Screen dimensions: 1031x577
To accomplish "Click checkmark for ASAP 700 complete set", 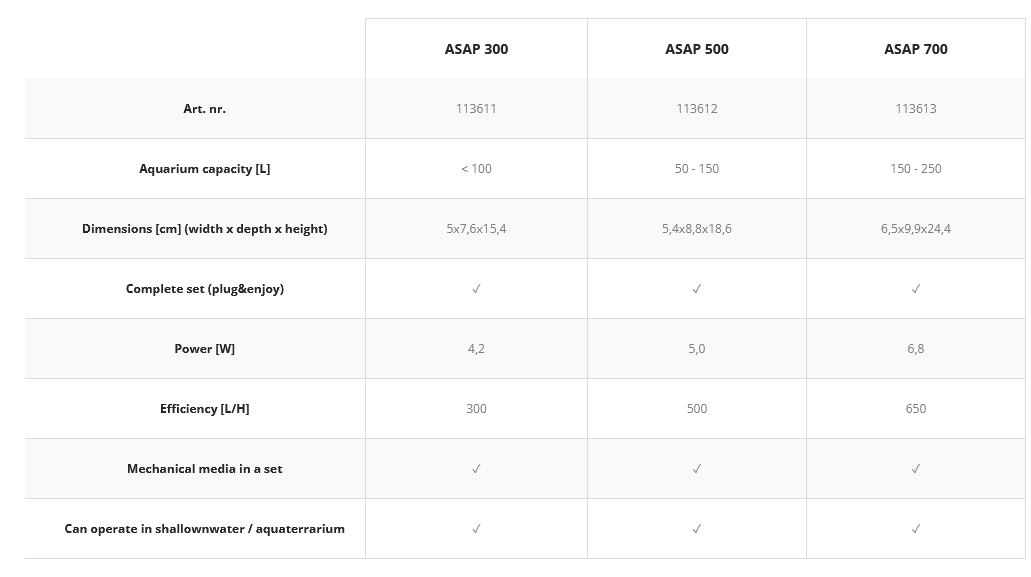I will click(x=916, y=289).
